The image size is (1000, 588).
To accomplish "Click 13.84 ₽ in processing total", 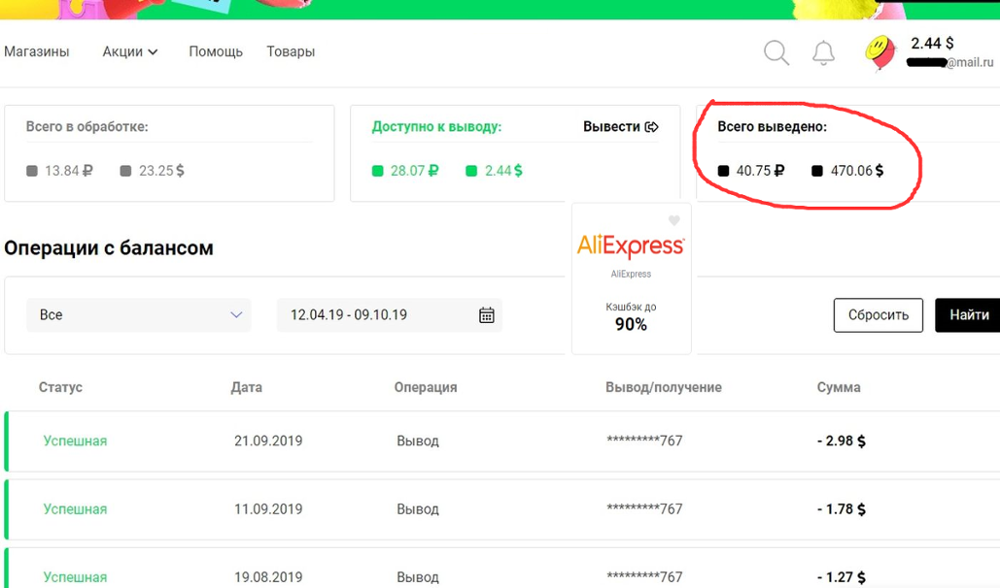I will 68,171.
